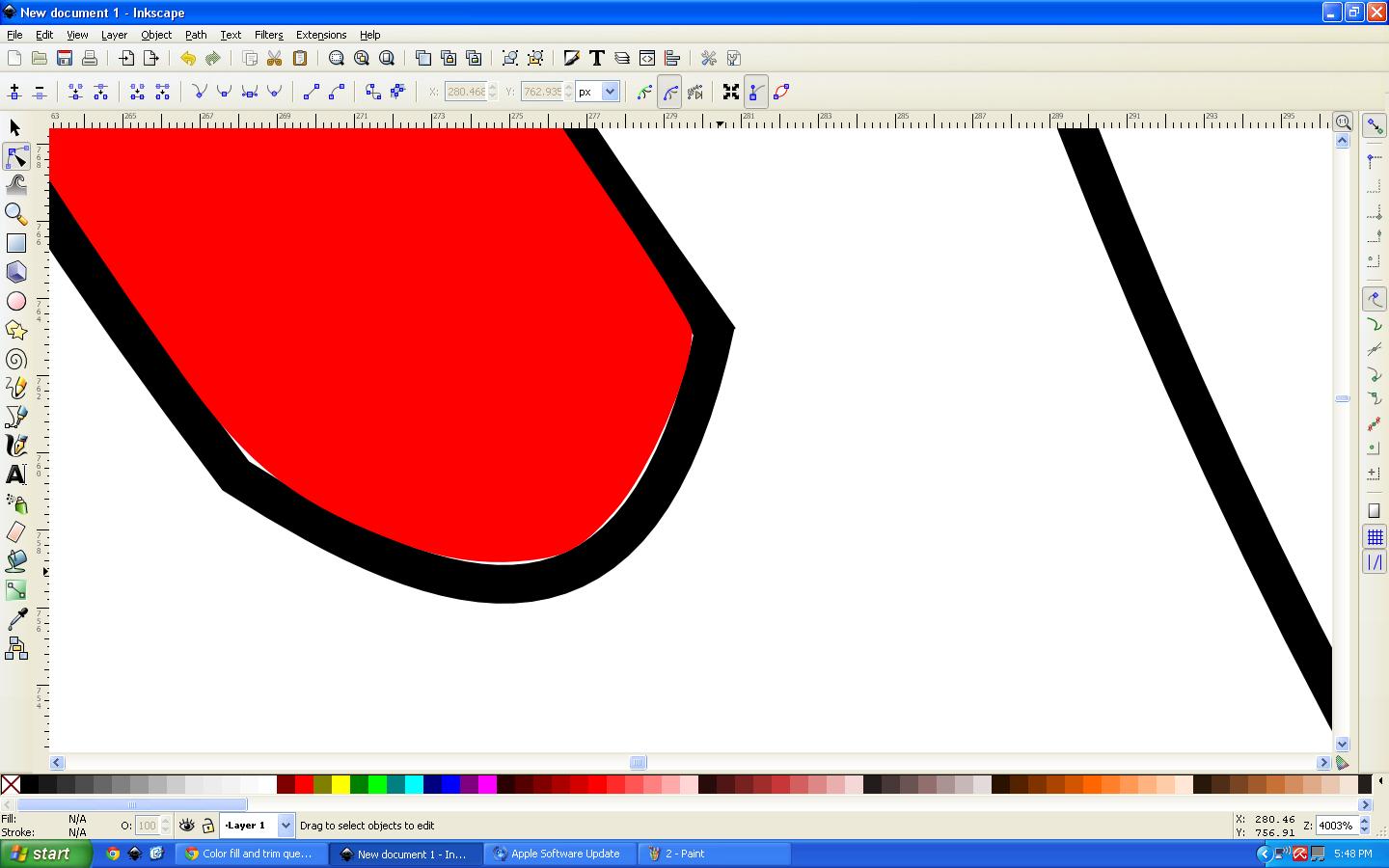Select the Zoom magnifier tool
Viewport: 1389px width, 868px height.
pos(15,213)
